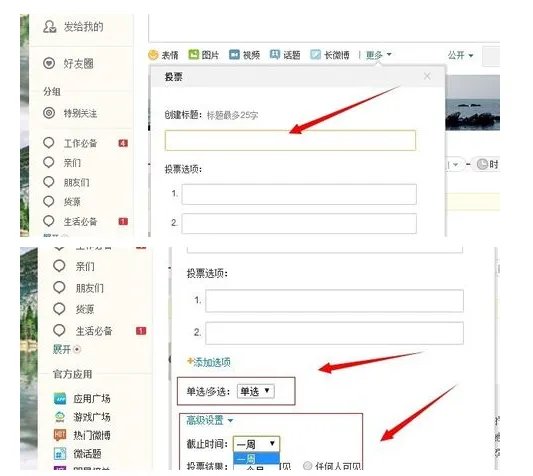Insert a topic with 话题
Image resolution: width=533 pixels, height=476 pixels.
pos(285,55)
